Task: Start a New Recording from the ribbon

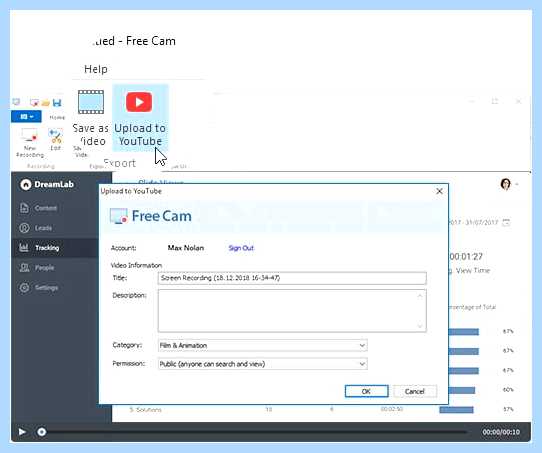Action: click(30, 142)
